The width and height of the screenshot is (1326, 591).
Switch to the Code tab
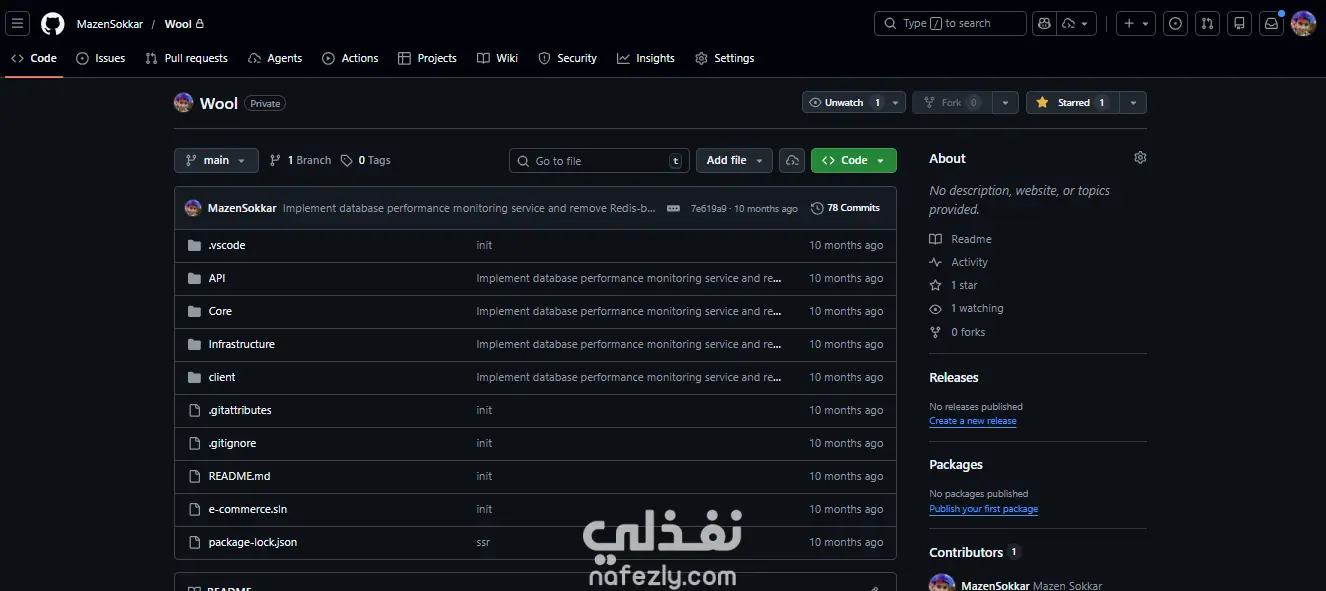tap(34, 58)
